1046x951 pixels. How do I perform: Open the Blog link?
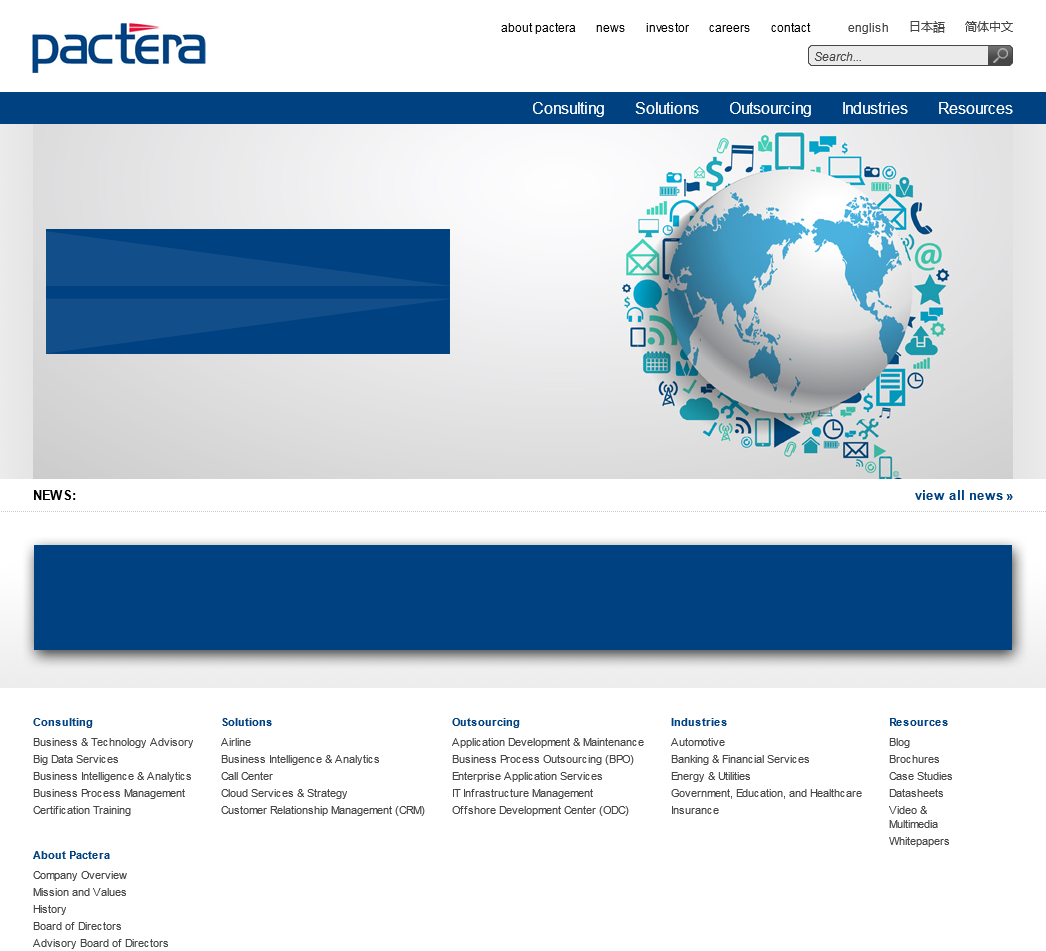[x=899, y=742]
